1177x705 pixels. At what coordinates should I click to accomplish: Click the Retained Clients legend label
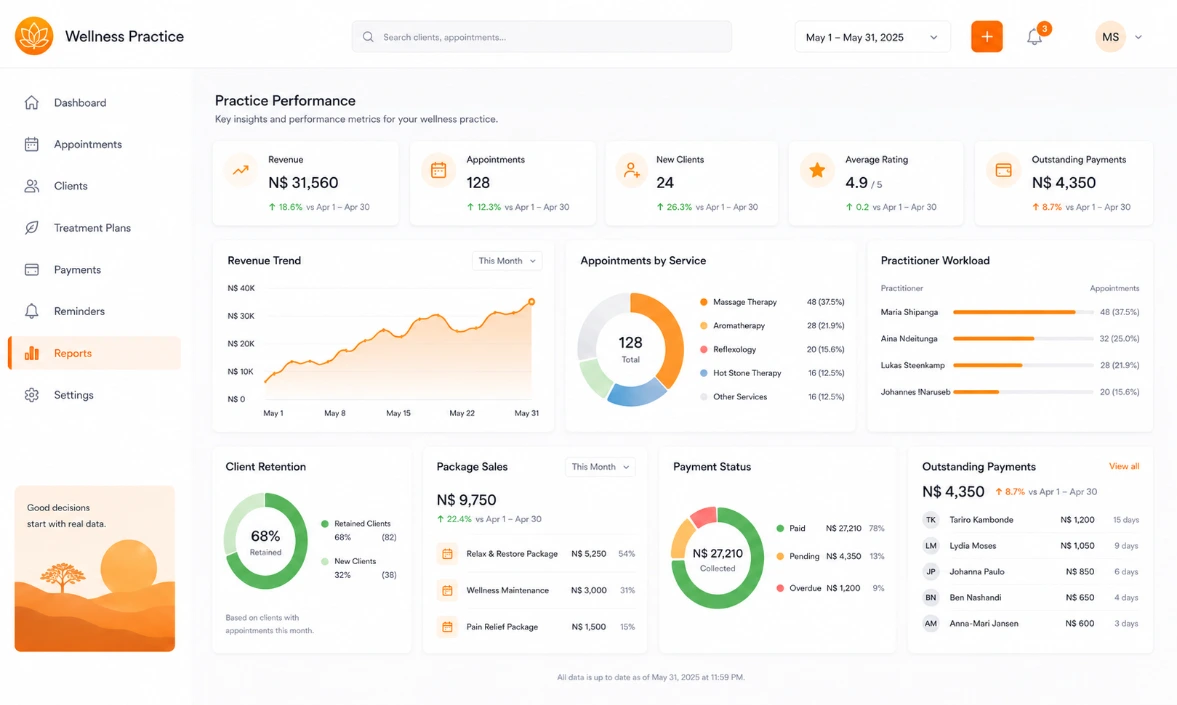pos(362,523)
